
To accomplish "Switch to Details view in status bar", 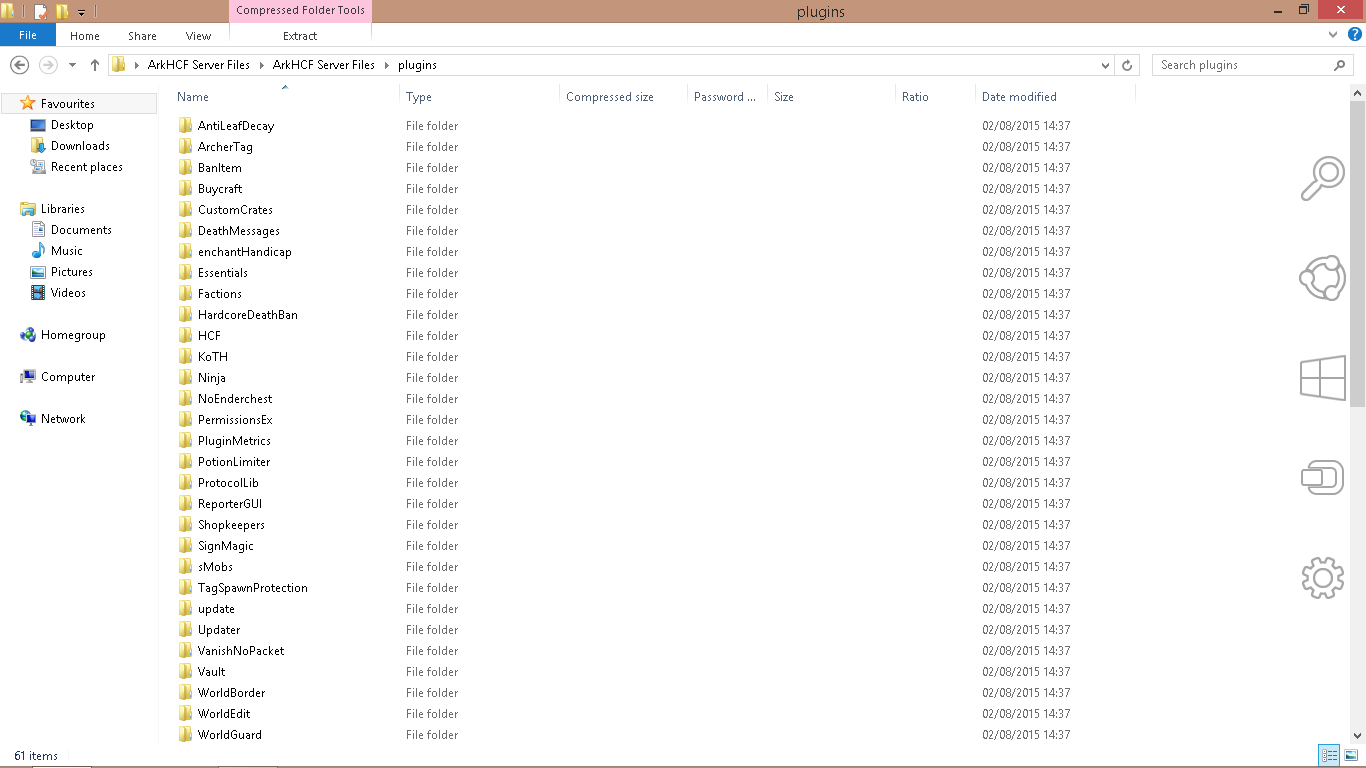I will pyautogui.click(x=1329, y=756).
